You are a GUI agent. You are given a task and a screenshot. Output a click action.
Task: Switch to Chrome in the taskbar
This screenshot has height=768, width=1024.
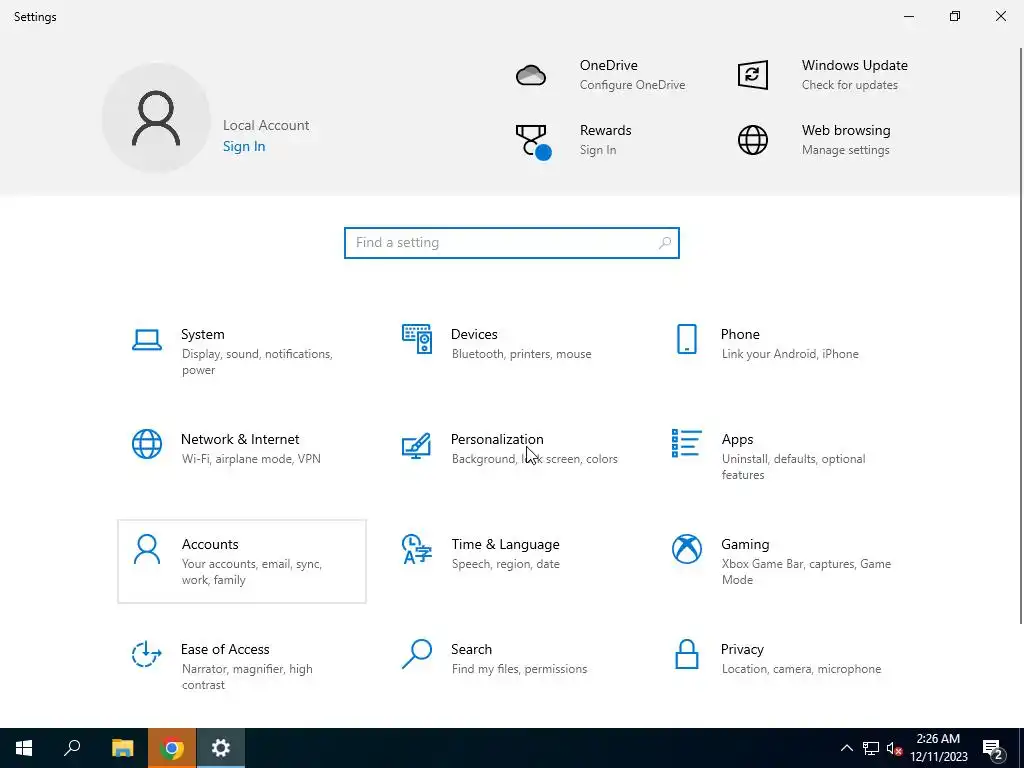[x=171, y=748]
